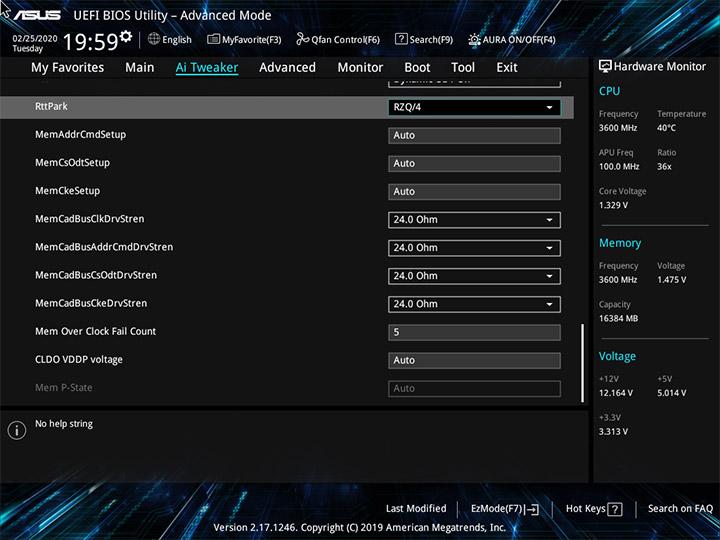Click the +3.3V 3.313 V reading
The height and width of the screenshot is (540, 720).
pos(613,432)
